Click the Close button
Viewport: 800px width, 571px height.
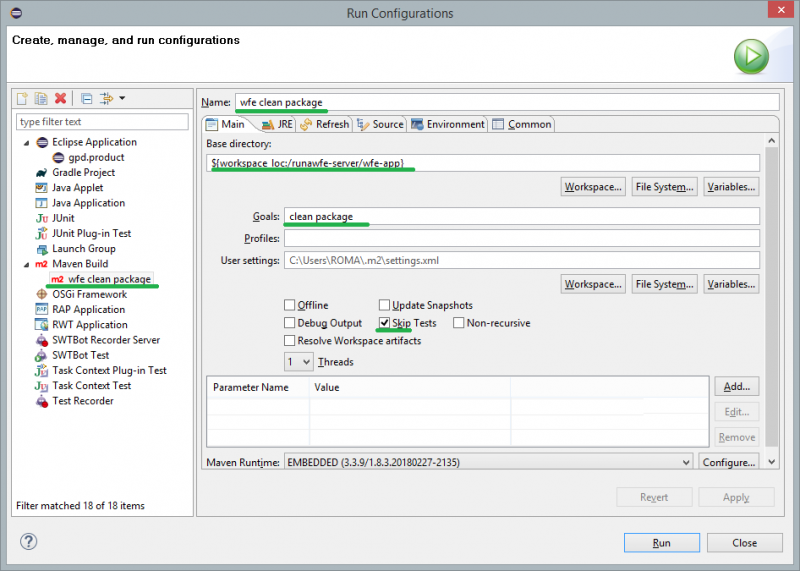(x=744, y=543)
